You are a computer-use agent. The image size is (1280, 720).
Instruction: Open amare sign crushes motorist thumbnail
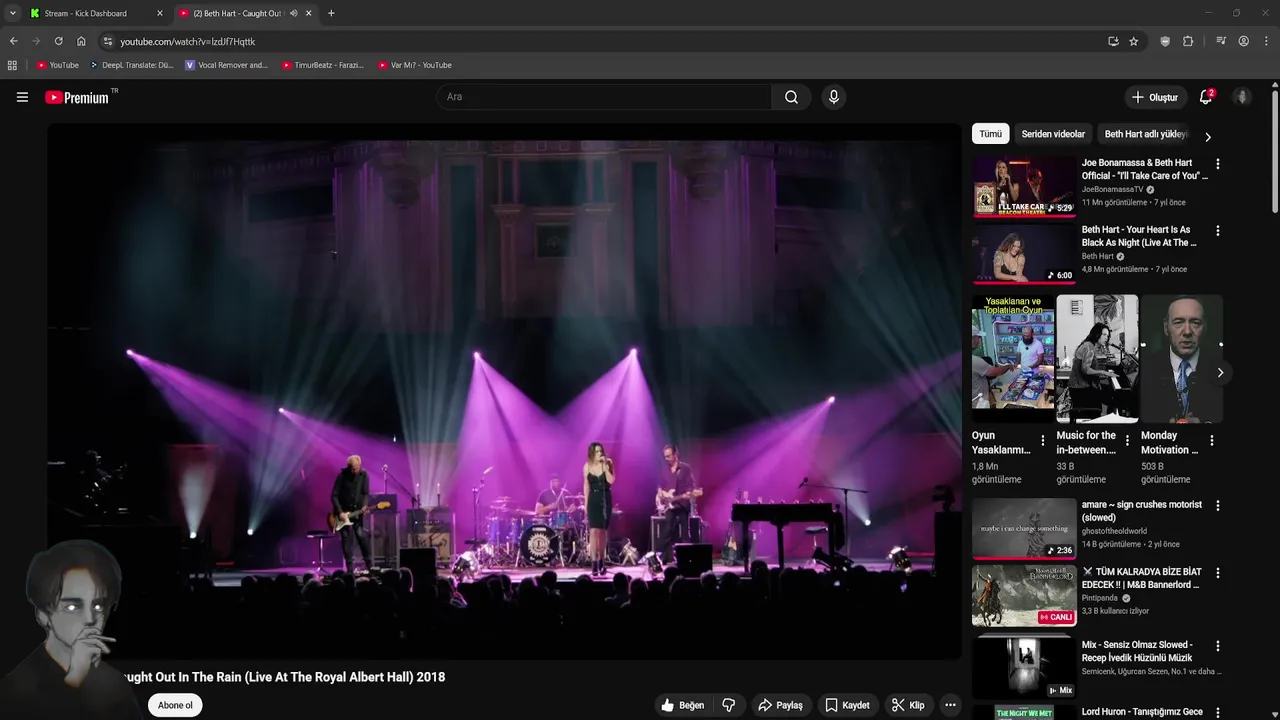click(x=1024, y=528)
